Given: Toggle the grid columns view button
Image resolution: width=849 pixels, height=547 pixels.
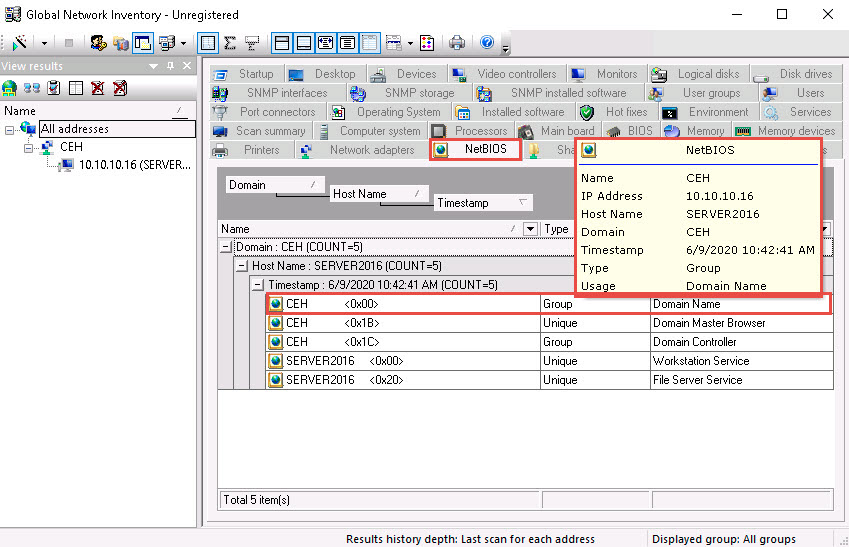Looking at the screenshot, I should tap(208, 43).
